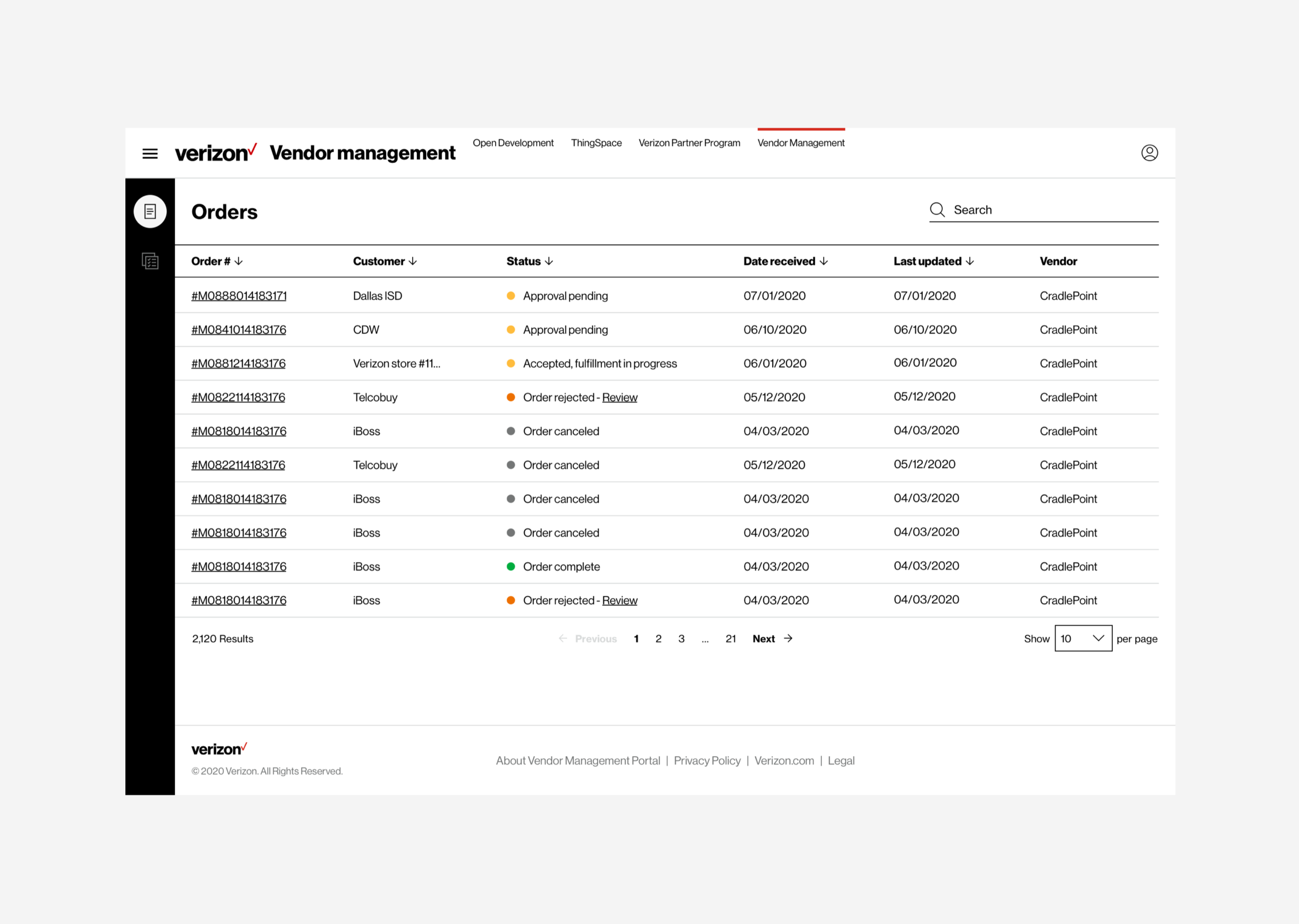Image resolution: width=1299 pixels, height=924 pixels.
Task: Expand the per page count dropdown
Action: 1083,638
